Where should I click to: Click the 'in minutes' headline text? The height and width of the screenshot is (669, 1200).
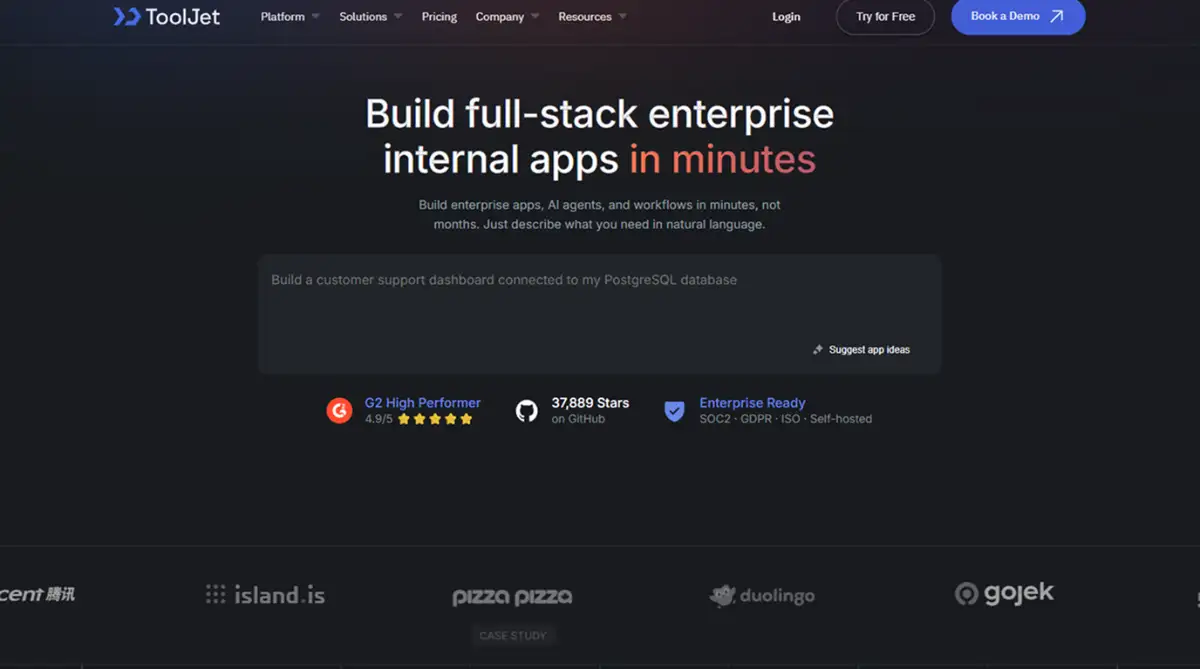pos(722,159)
